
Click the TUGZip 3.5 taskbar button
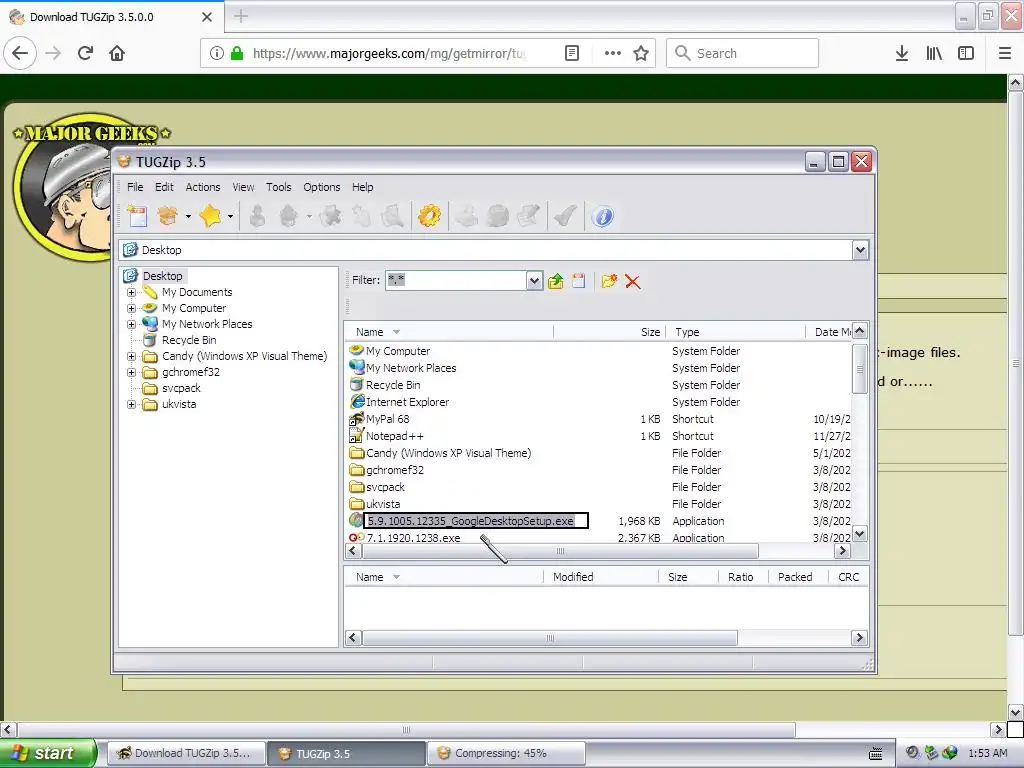click(347, 753)
